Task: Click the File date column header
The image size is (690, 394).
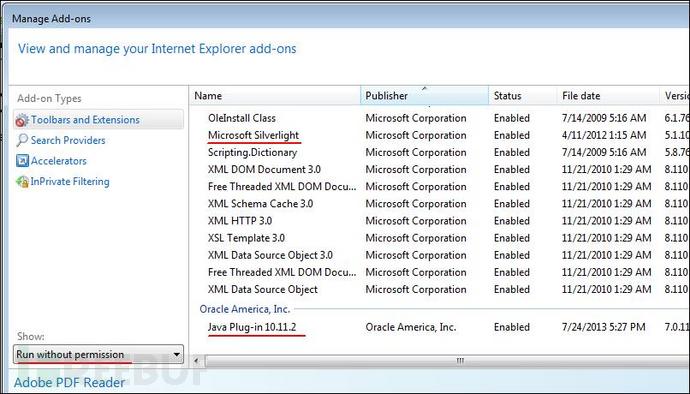Action: pos(608,96)
